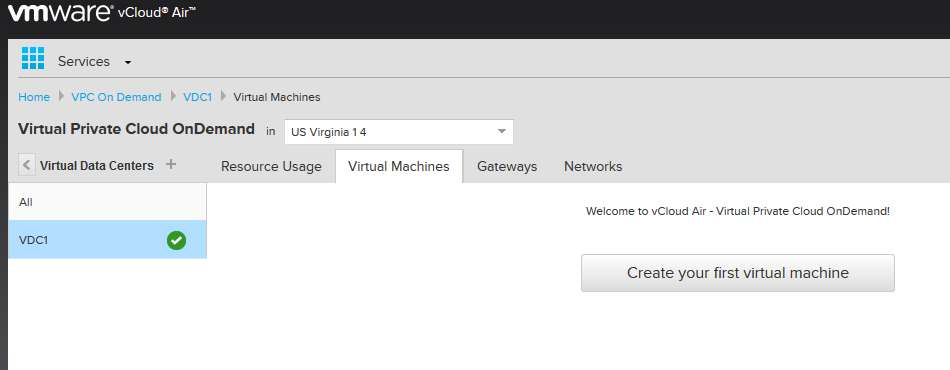
Task: Open the US Virginia 1 4 region dropdown
Action: coord(399,132)
